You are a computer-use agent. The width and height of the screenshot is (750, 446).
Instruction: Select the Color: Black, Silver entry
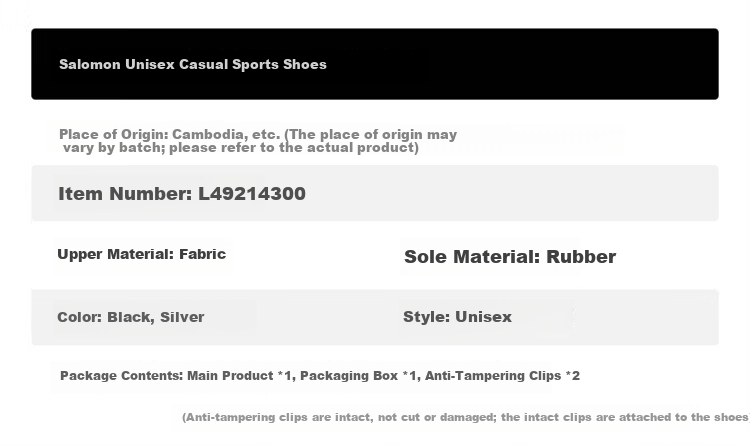pyautogui.click(x=131, y=317)
